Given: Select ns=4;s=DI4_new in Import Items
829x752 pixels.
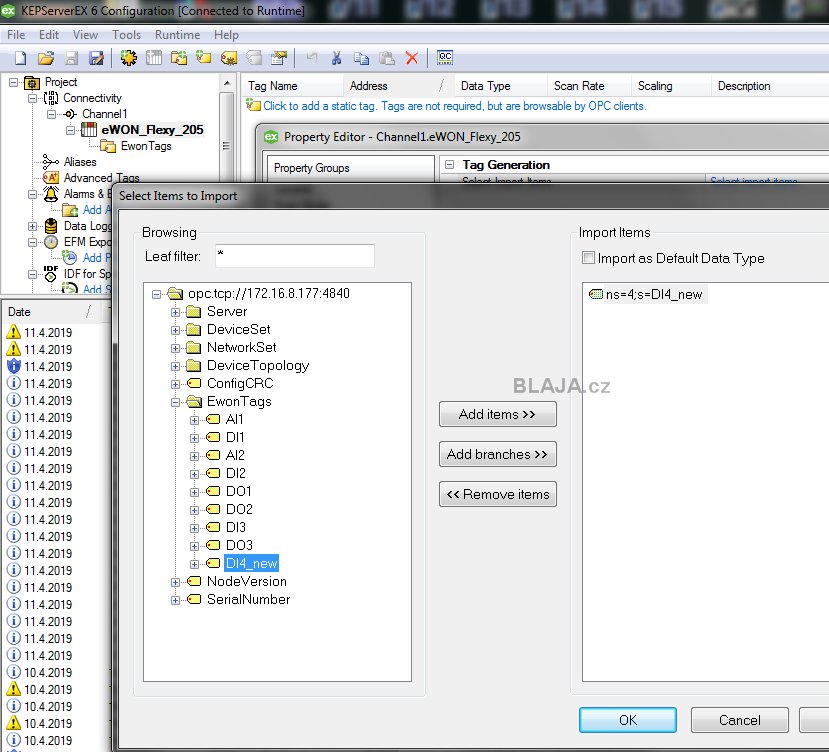Looking at the screenshot, I should pyautogui.click(x=653, y=294).
